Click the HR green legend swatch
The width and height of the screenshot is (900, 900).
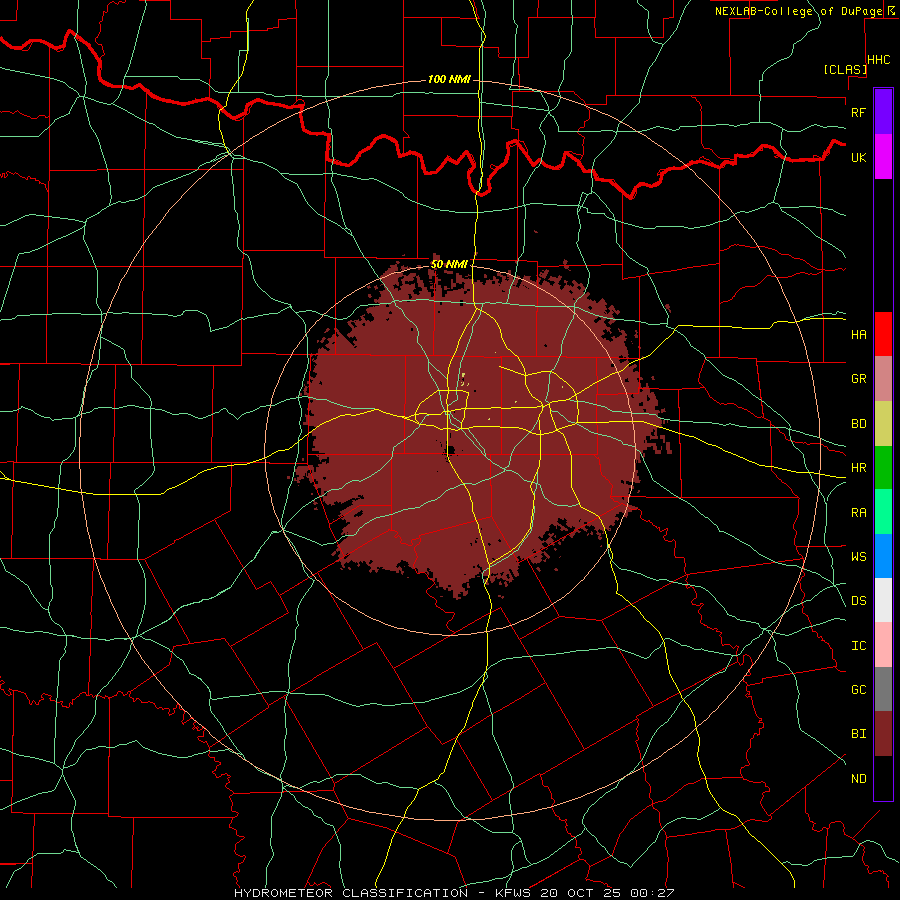[x=883, y=467]
